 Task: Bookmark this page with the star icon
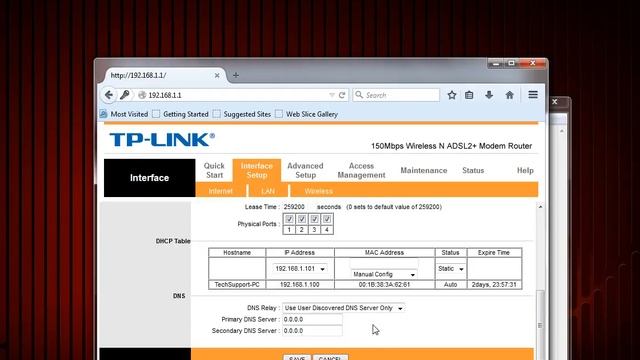[x=451, y=95]
